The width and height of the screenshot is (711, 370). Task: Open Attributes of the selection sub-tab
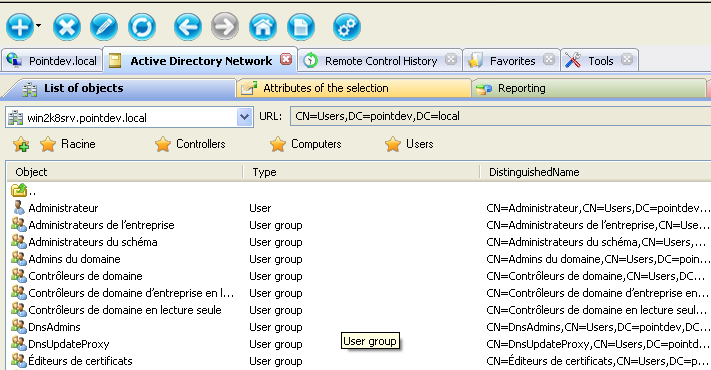pos(354,88)
